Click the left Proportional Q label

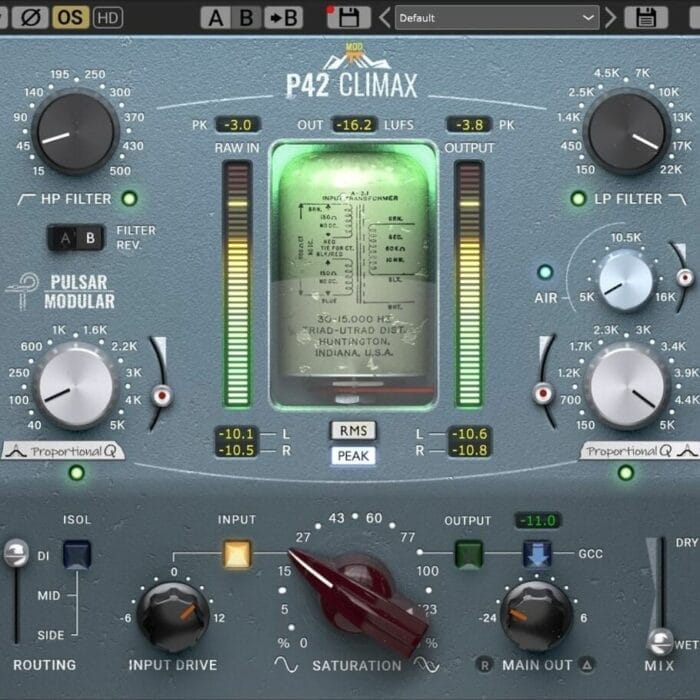point(63,451)
